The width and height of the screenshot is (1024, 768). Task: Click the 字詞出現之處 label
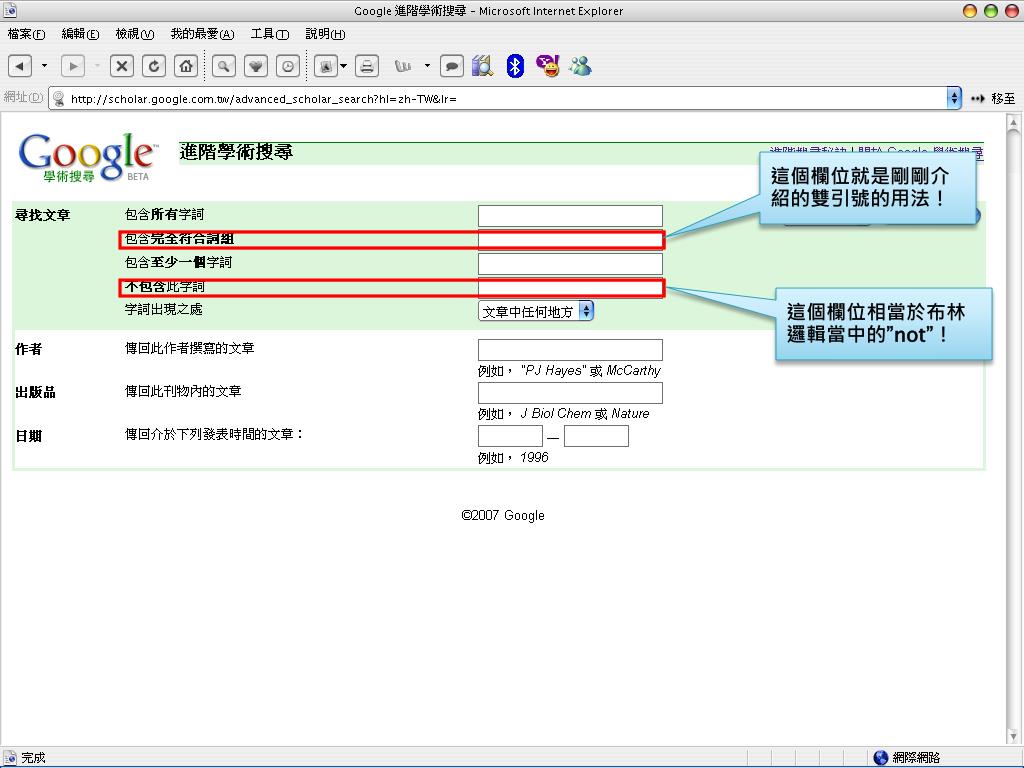(163, 309)
